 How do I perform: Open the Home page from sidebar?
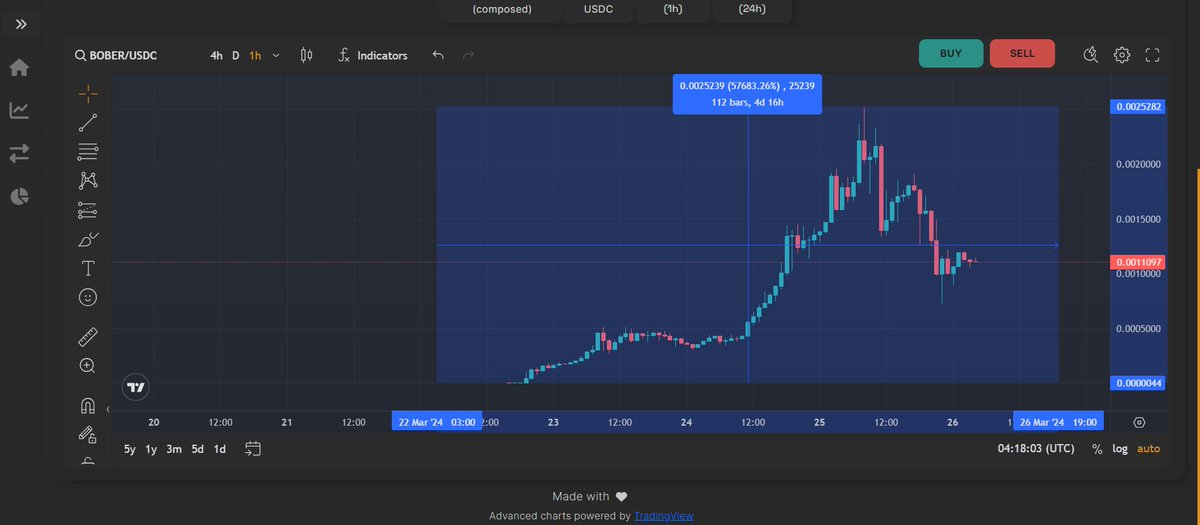(x=19, y=67)
